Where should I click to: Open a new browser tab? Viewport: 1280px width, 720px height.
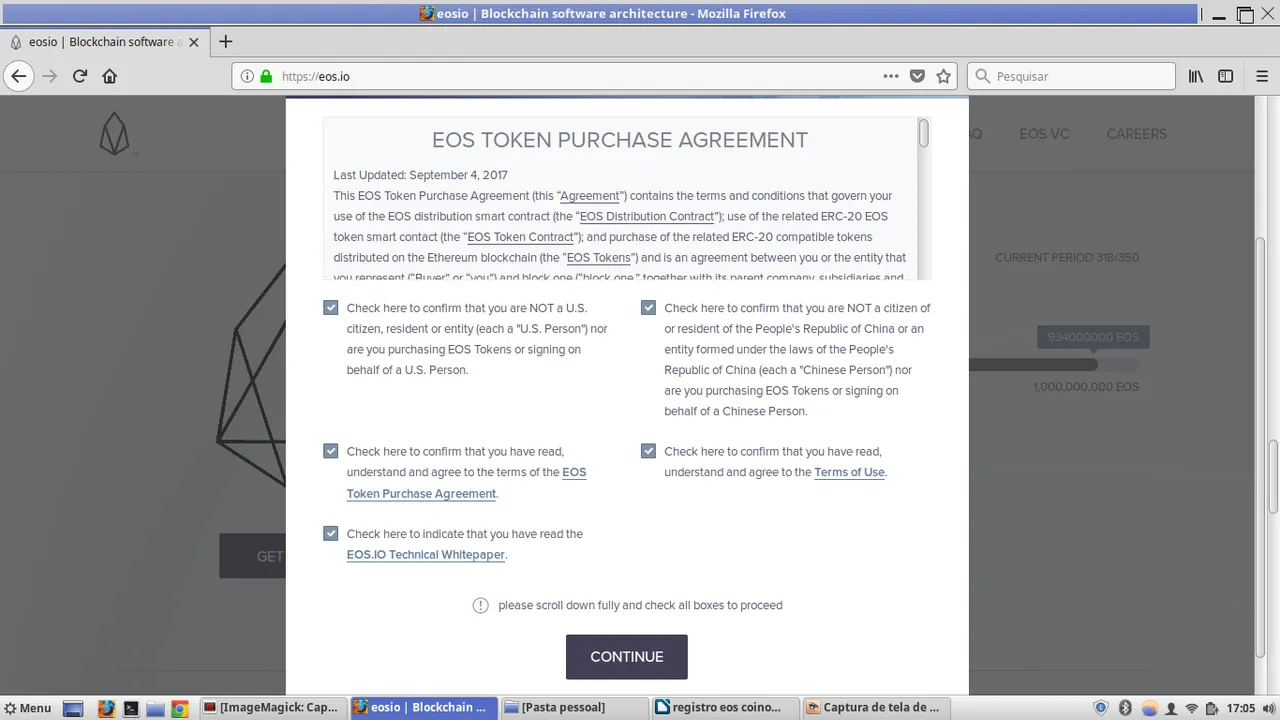[x=226, y=42]
